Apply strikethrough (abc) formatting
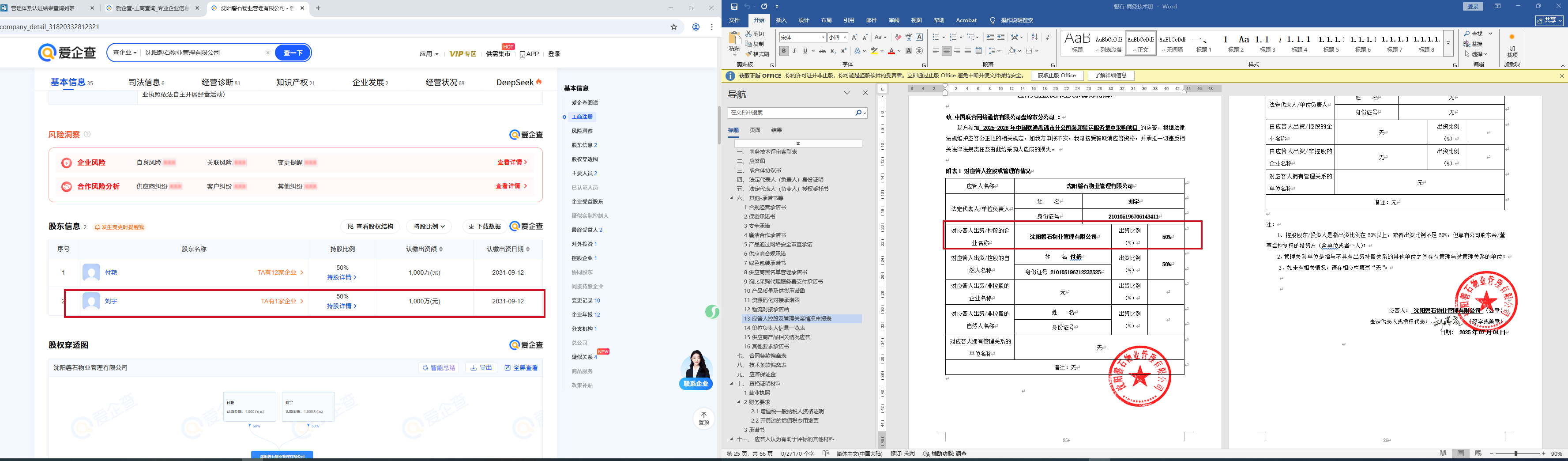This screenshot has height=461, width=1568. coord(822,51)
